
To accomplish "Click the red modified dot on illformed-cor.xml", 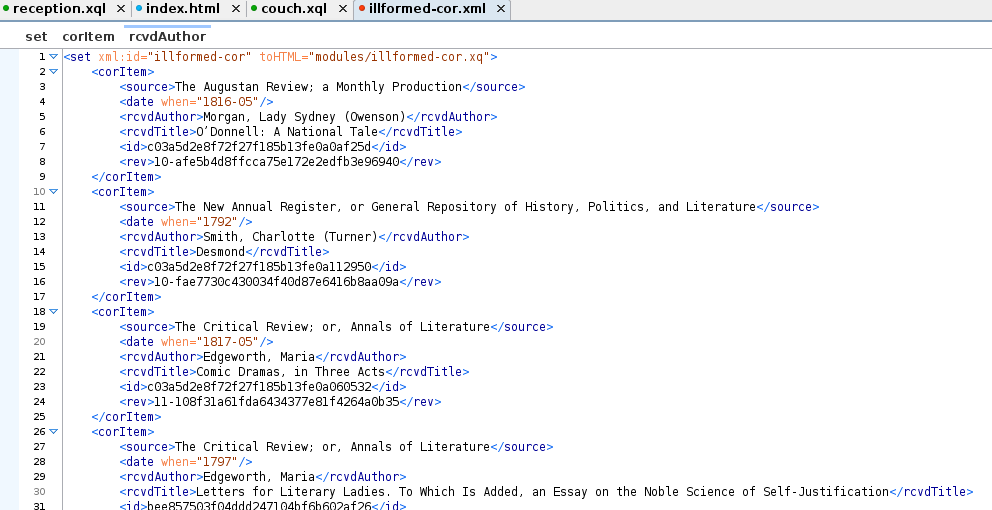I will (362, 8).
